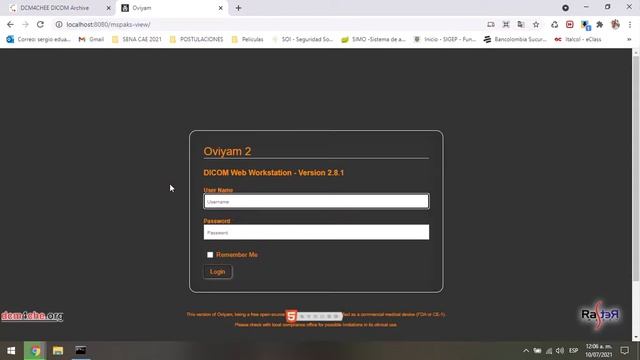Show hidden system tray icons
640x360 pixels.
pyautogui.click(x=526, y=351)
